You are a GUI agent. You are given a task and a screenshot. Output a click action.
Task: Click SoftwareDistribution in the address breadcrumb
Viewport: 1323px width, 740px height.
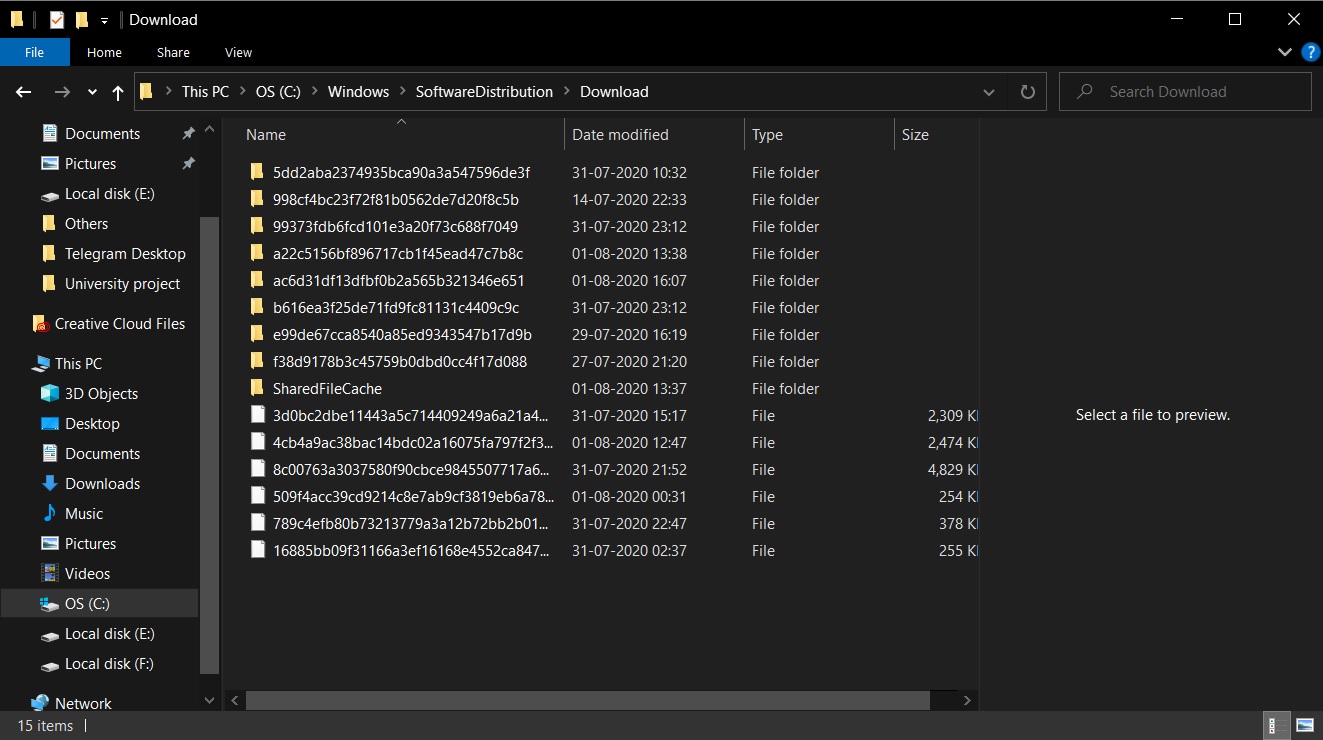click(484, 92)
